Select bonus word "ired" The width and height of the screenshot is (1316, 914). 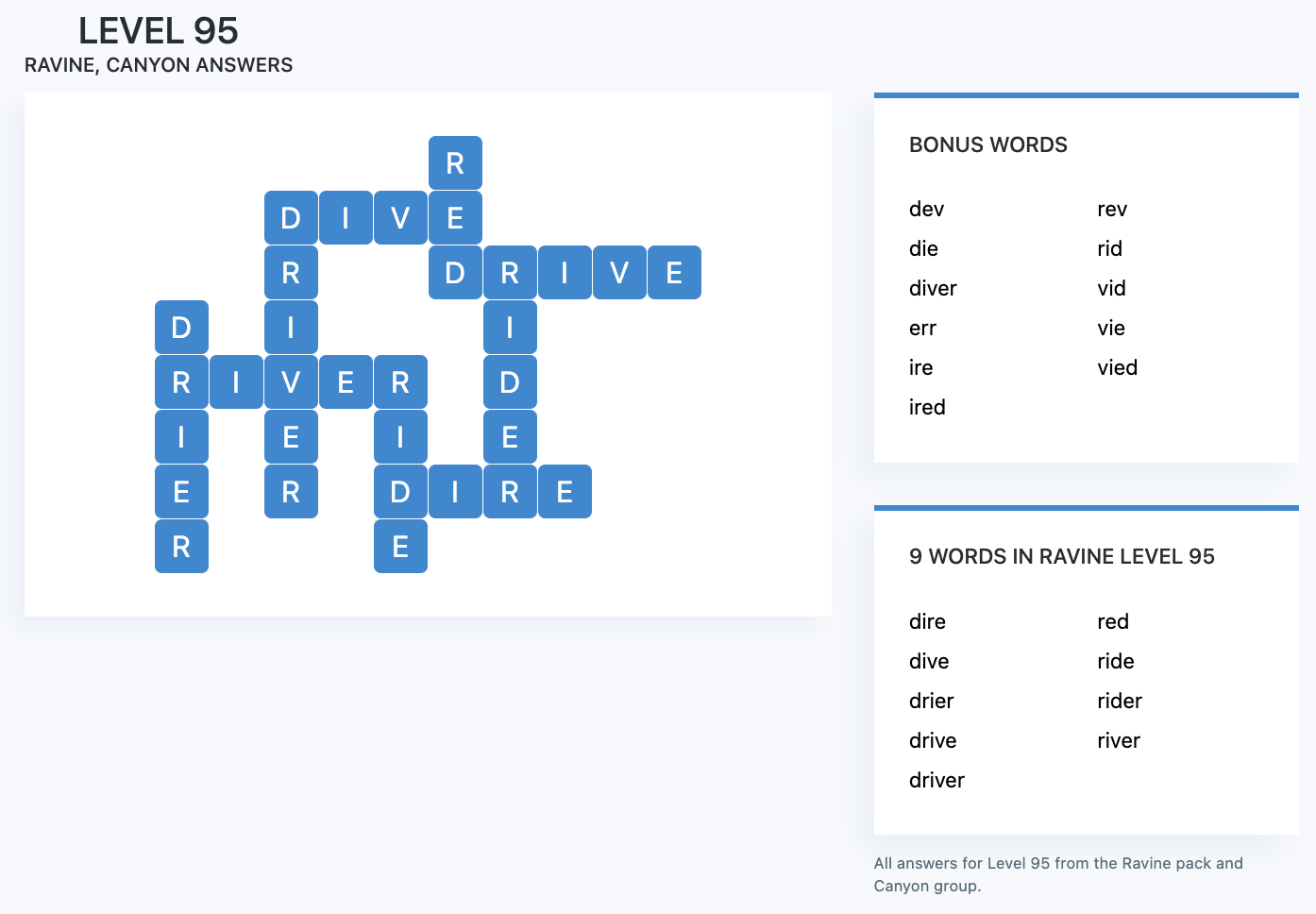(x=927, y=408)
